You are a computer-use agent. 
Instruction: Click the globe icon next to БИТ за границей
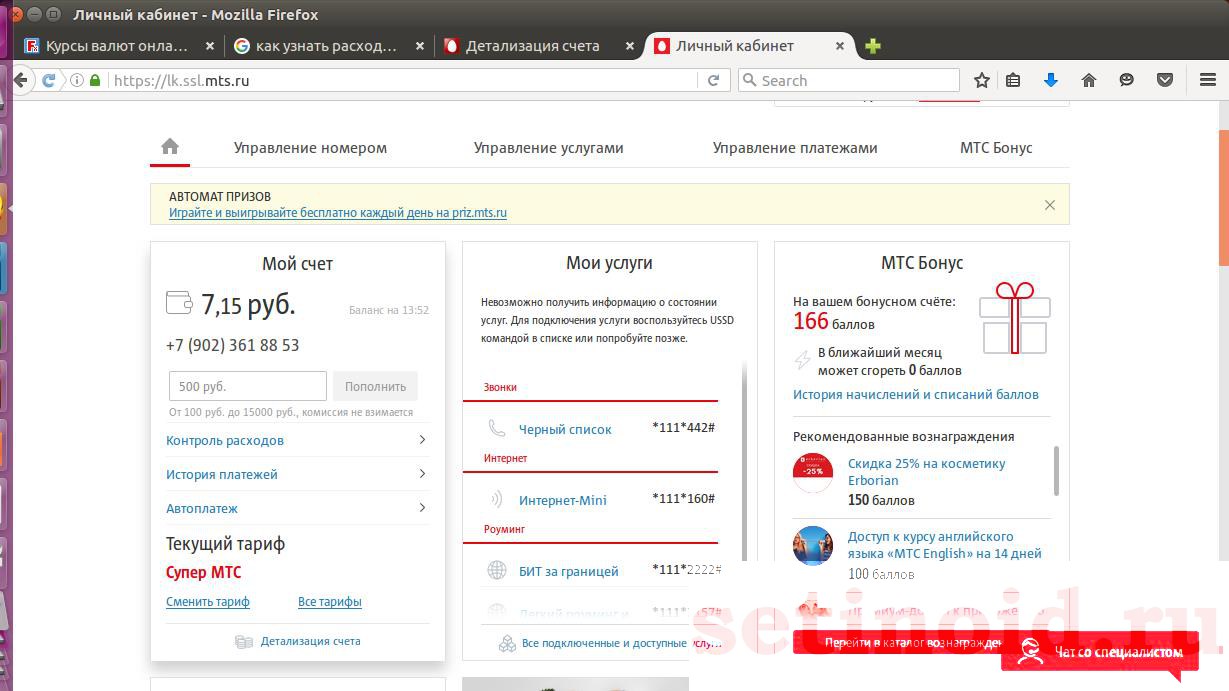[x=496, y=570]
